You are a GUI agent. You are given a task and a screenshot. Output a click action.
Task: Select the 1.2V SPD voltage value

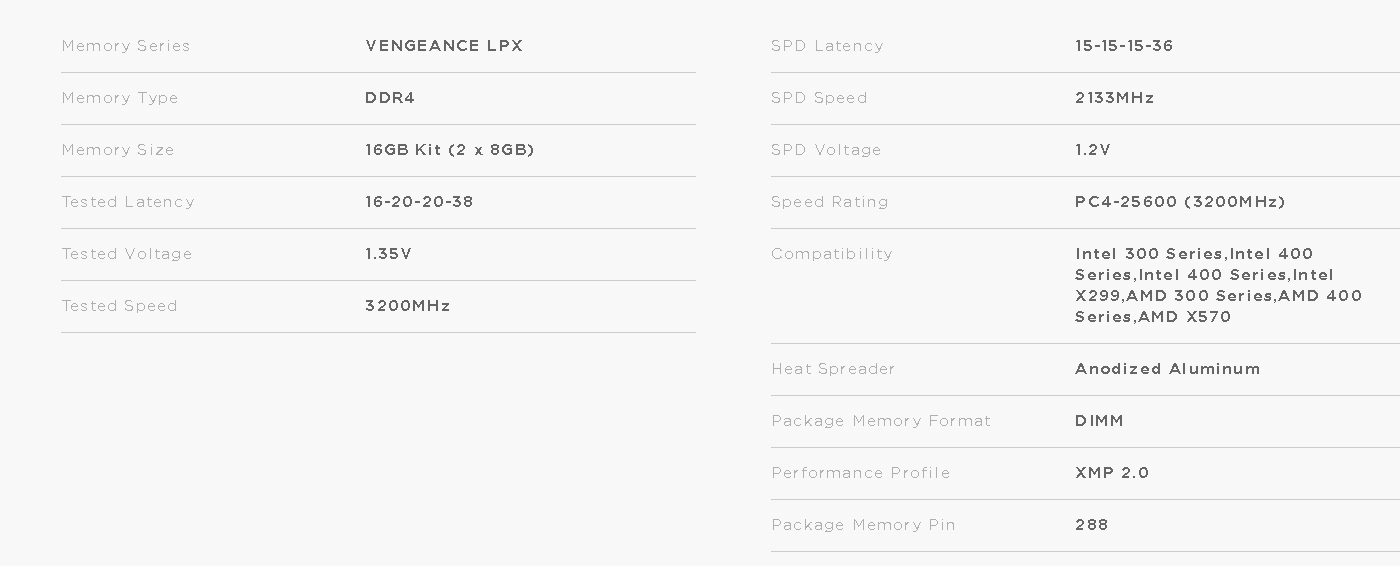point(1093,150)
